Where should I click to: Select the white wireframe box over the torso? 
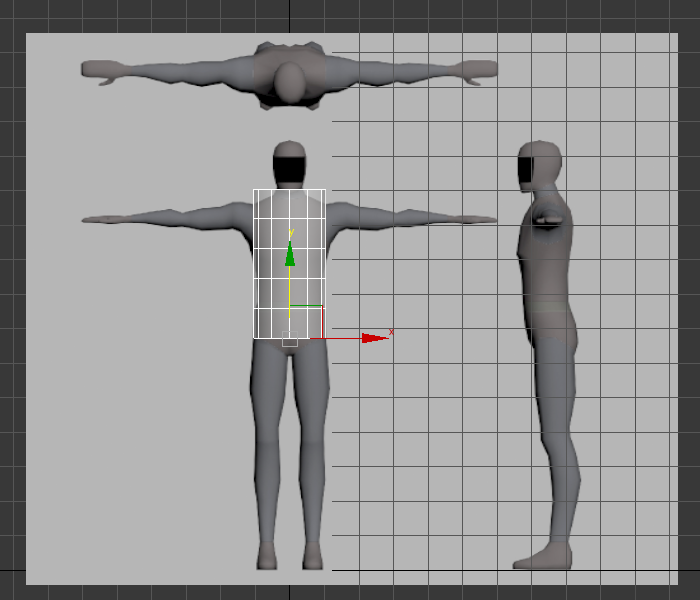(289, 264)
